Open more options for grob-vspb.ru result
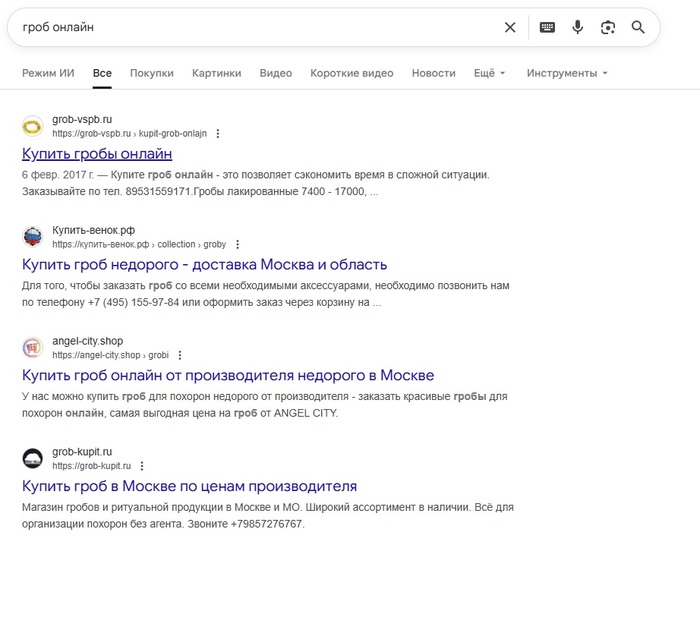The width and height of the screenshot is (700, 633). 218,133
